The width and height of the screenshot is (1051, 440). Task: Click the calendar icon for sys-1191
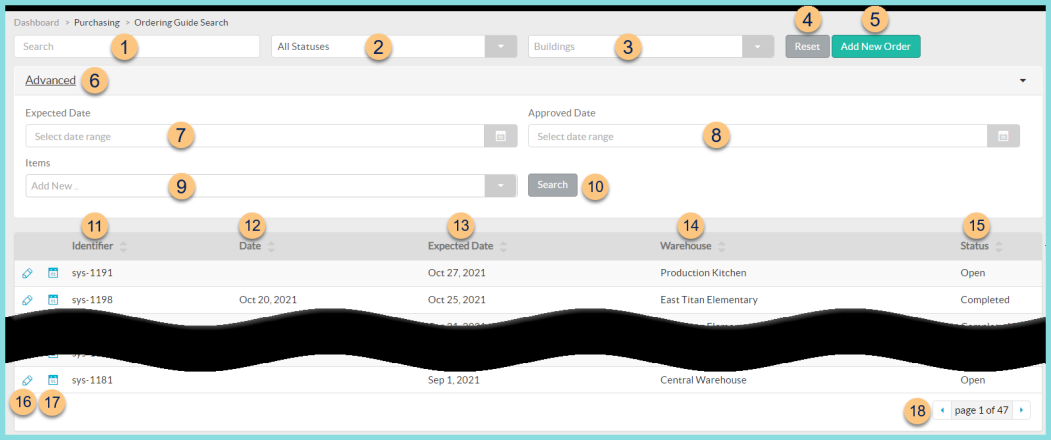(53, 273)
